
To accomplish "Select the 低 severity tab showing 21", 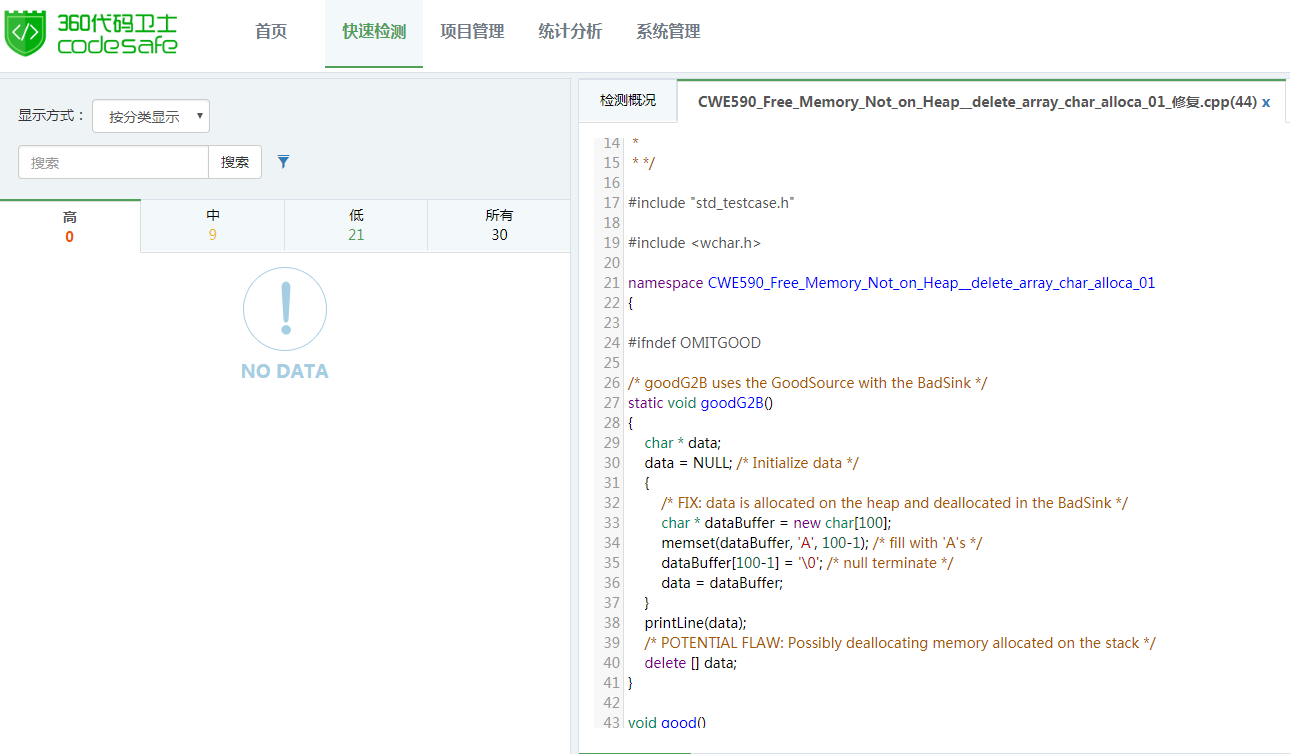I will click(x=356, y=226).
